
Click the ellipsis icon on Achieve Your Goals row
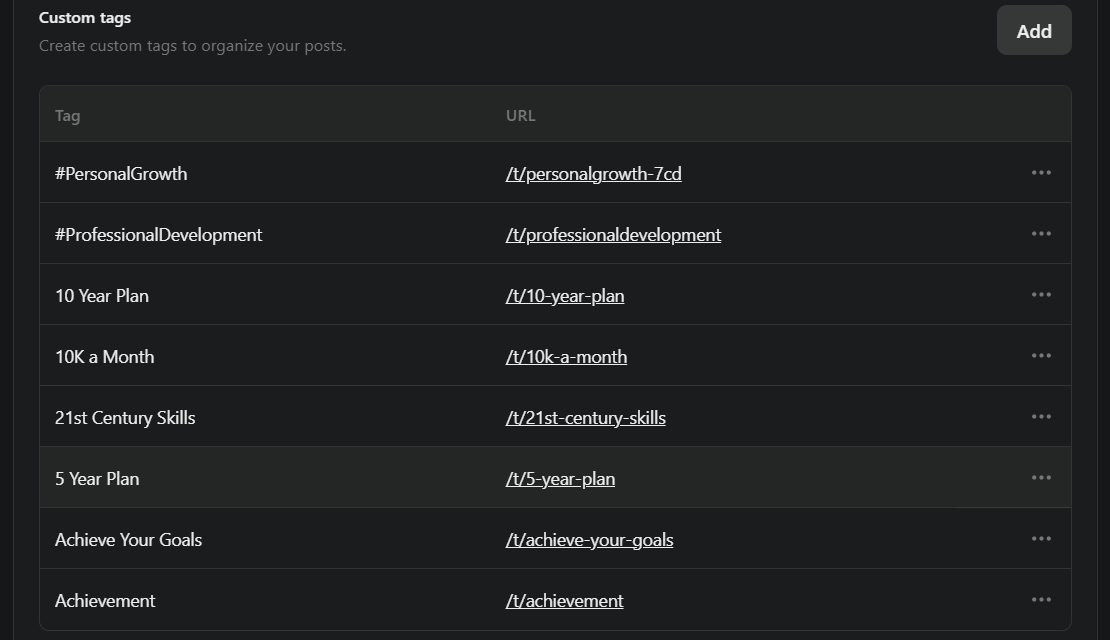coord(1041,538)
